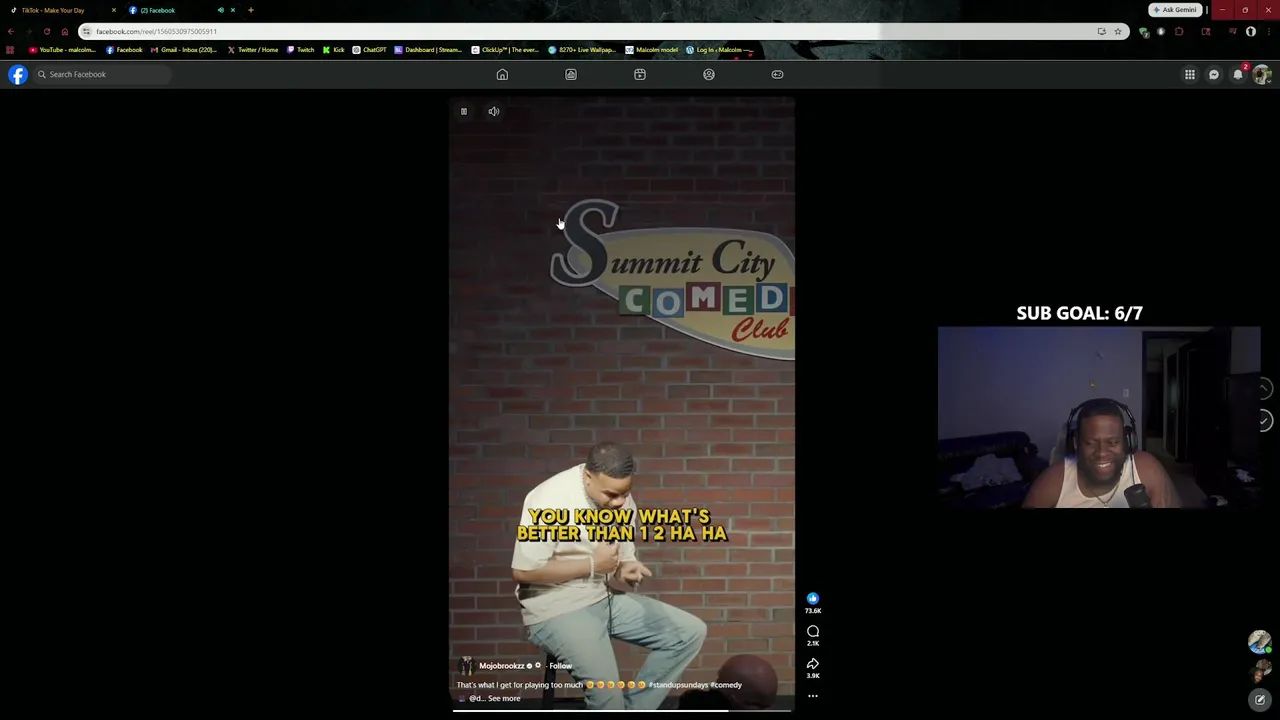The image size is (1280, 720).
Task: Open Twitch bookmark
Action: (300, 50)
